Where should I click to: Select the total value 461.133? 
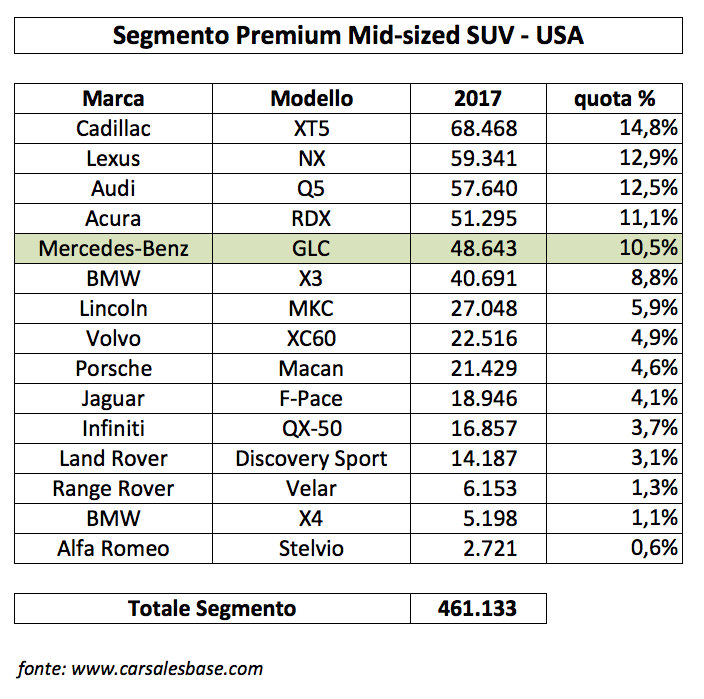pyautogui.click(x=478, y=608)
